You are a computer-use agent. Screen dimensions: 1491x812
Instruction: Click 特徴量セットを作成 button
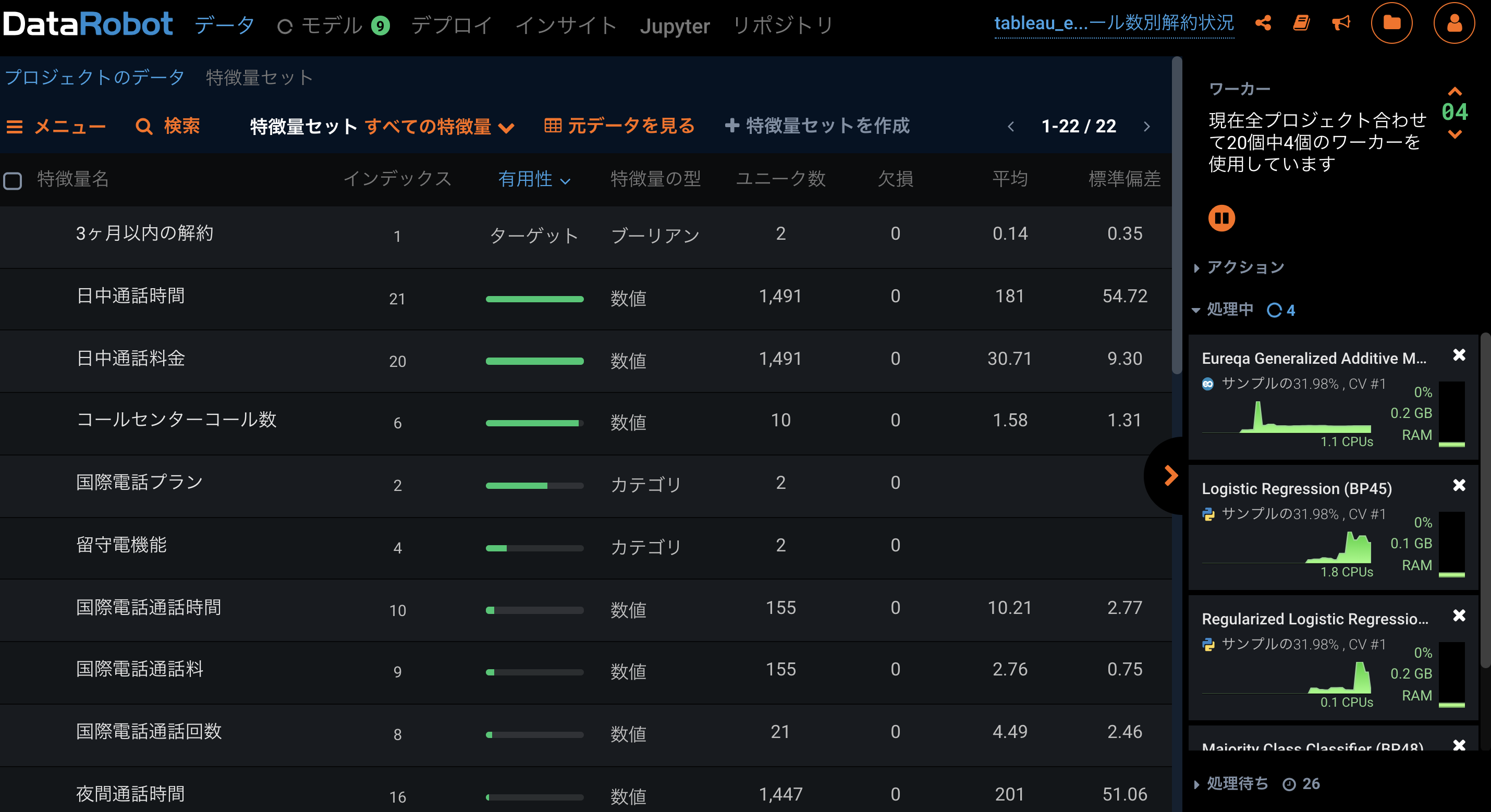817,126
